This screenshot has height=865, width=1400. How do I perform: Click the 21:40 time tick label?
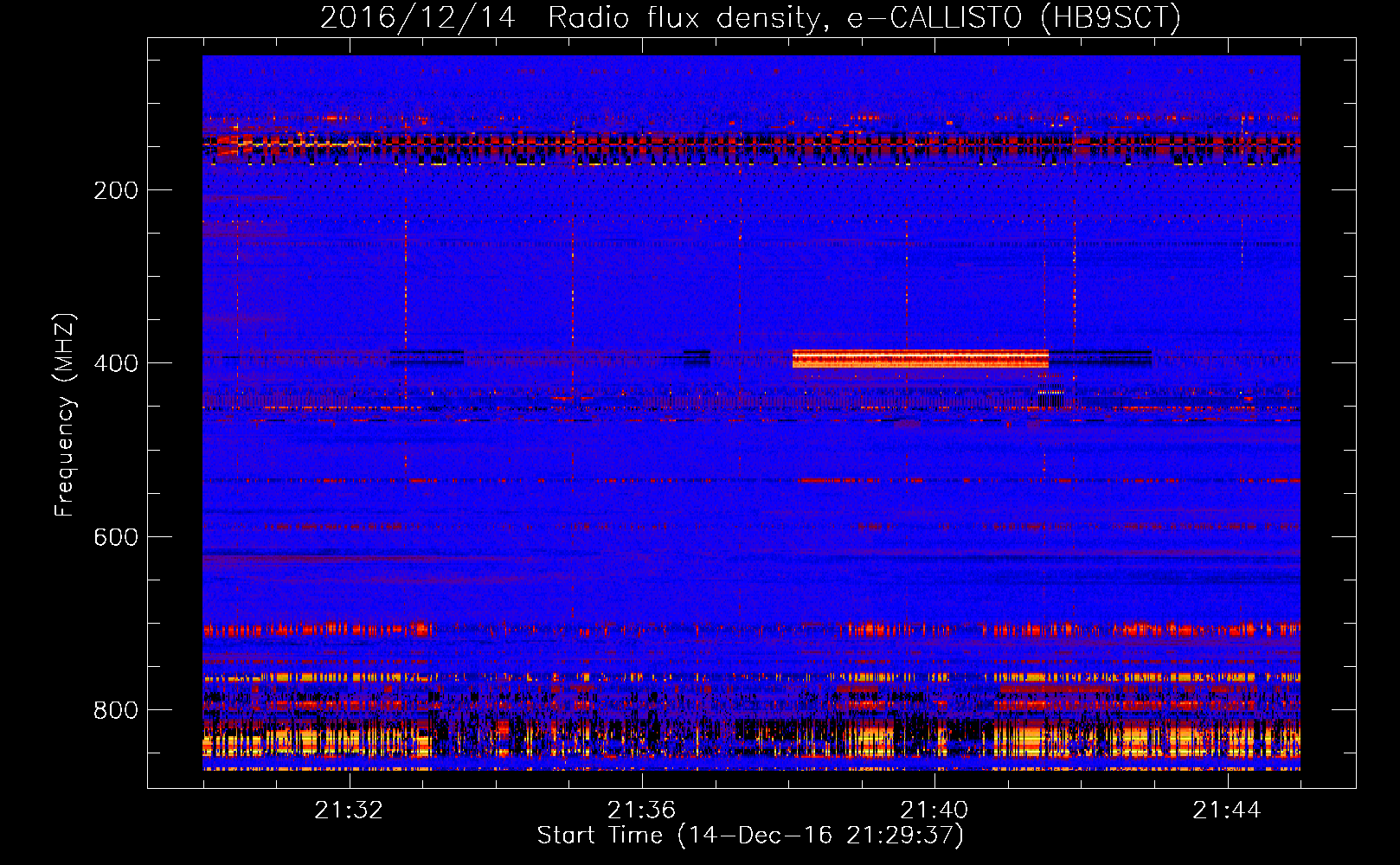coord(934,811)
